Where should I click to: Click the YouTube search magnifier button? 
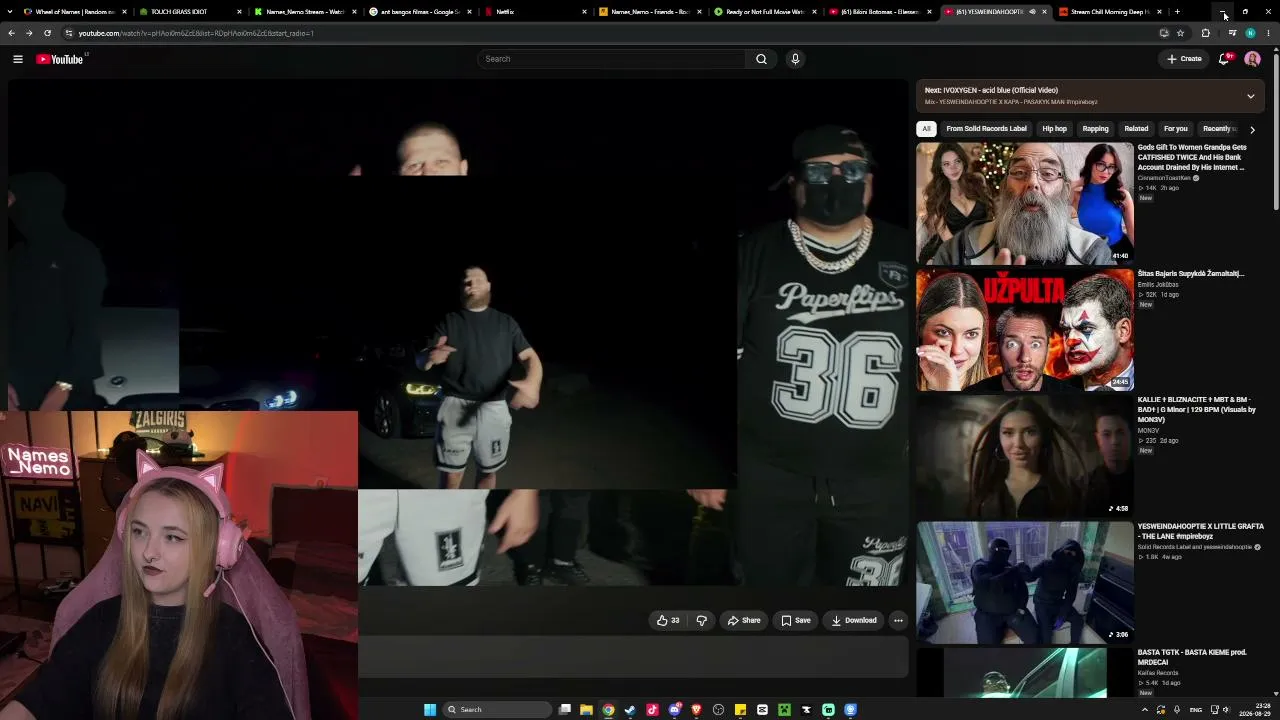tap(761, 59)
